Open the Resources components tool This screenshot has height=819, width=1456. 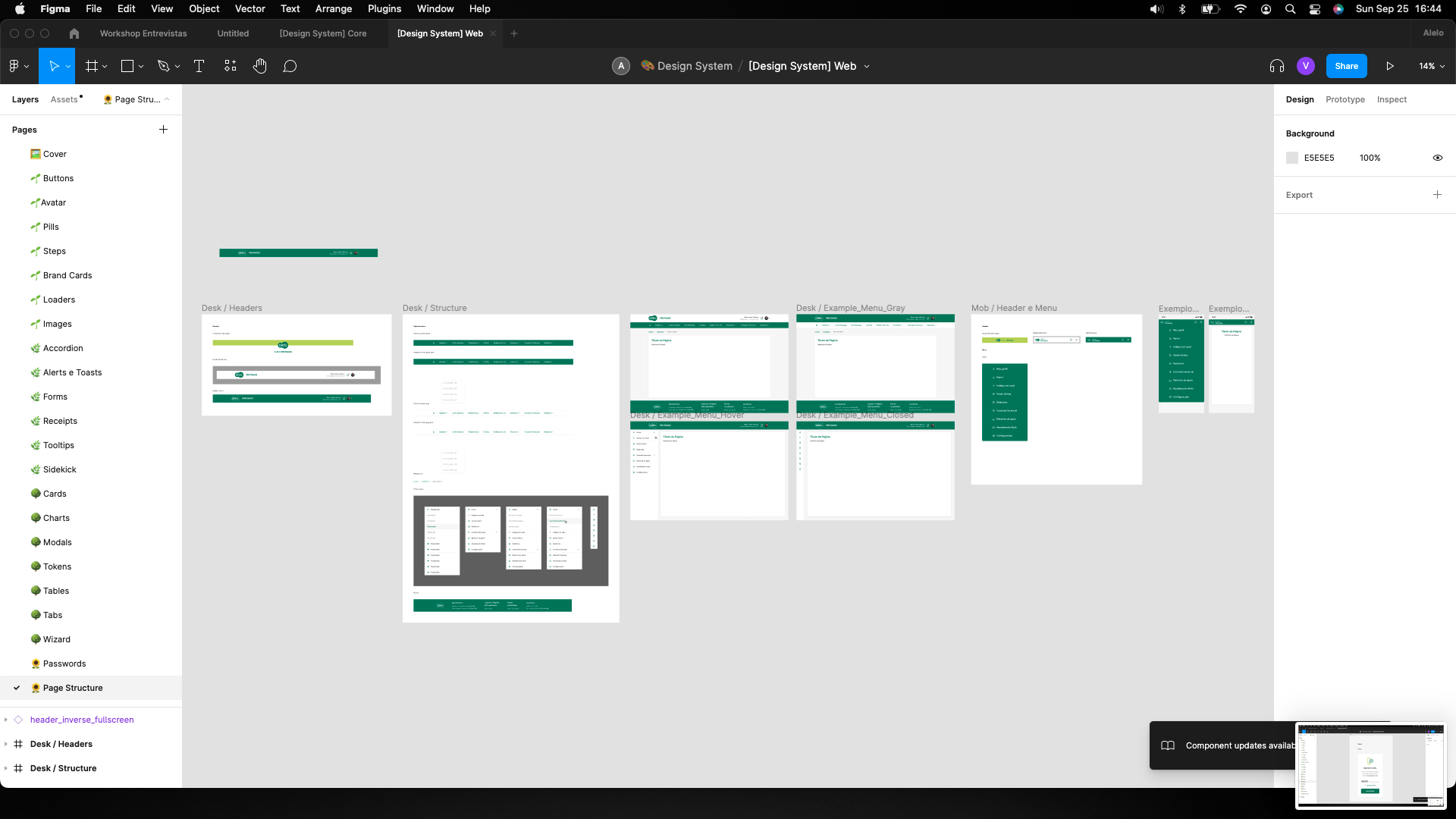pyautogui.click(x=231, y=66)
